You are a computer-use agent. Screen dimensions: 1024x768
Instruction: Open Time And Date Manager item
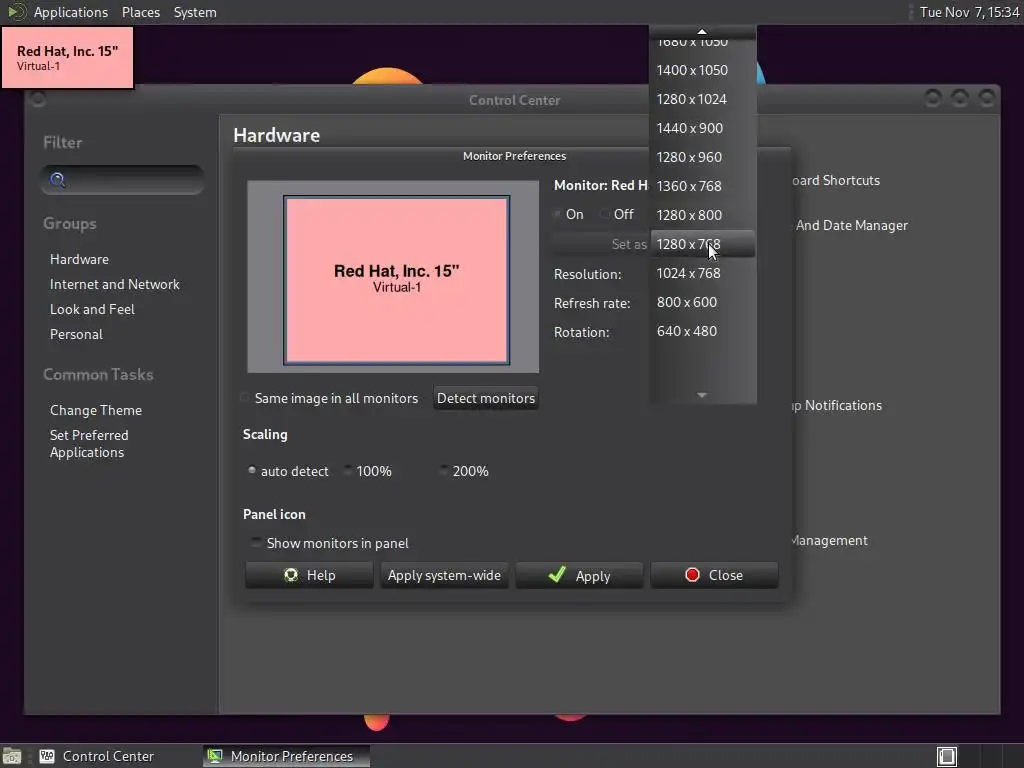[x=850, y=225]
